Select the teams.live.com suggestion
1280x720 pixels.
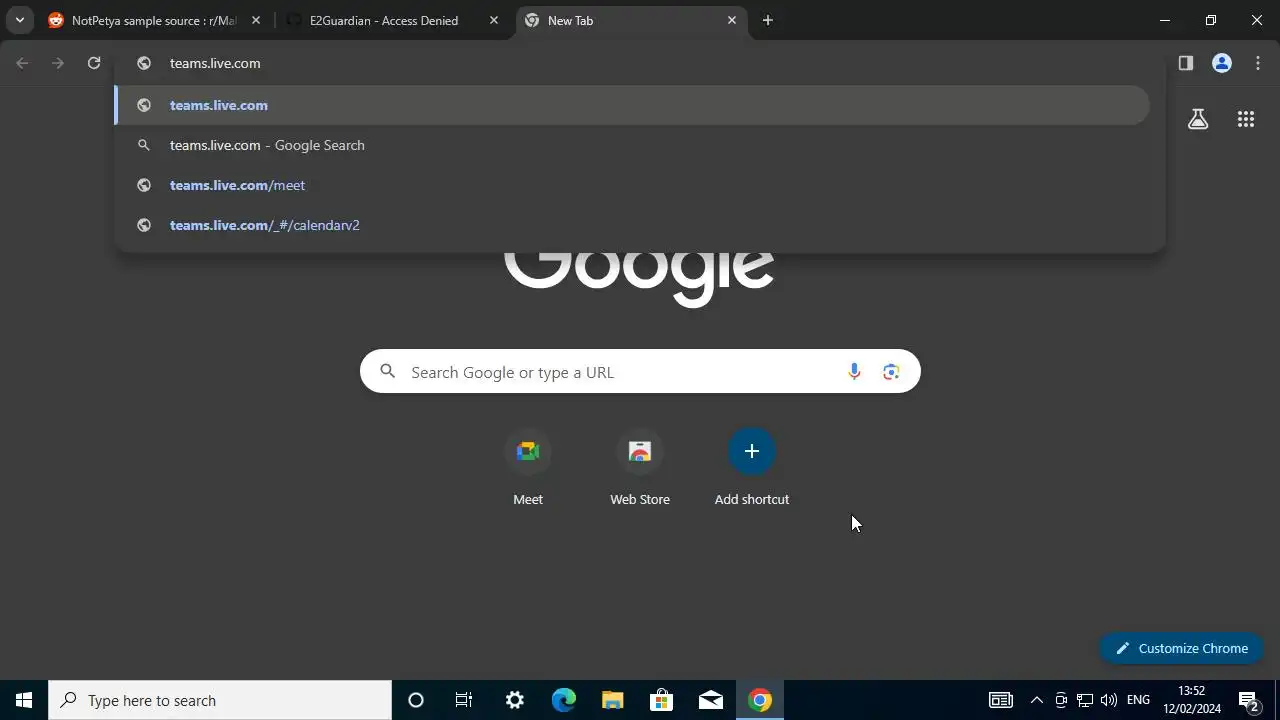click(632, 105)
